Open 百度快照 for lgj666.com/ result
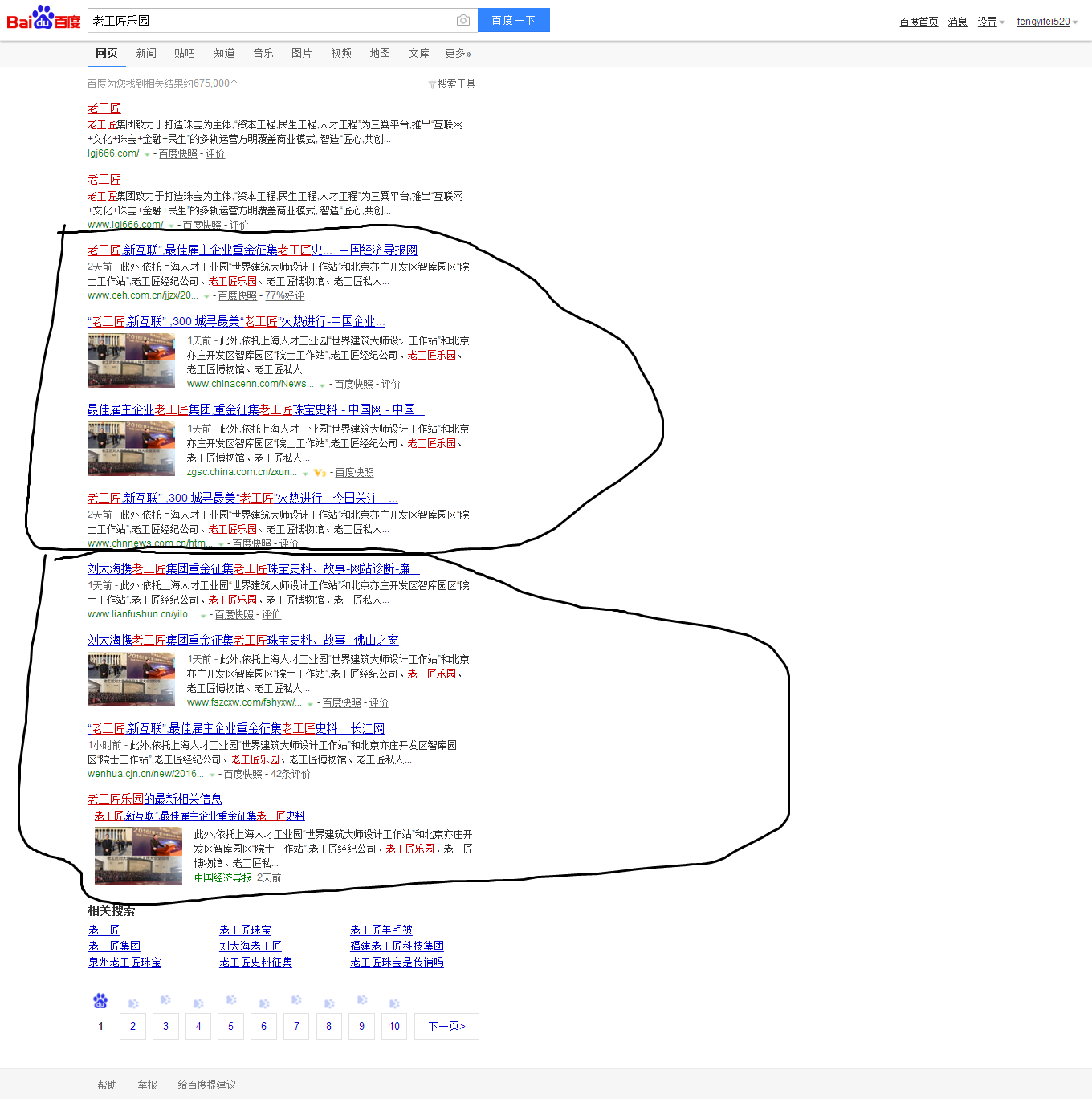 coord(177,154)
